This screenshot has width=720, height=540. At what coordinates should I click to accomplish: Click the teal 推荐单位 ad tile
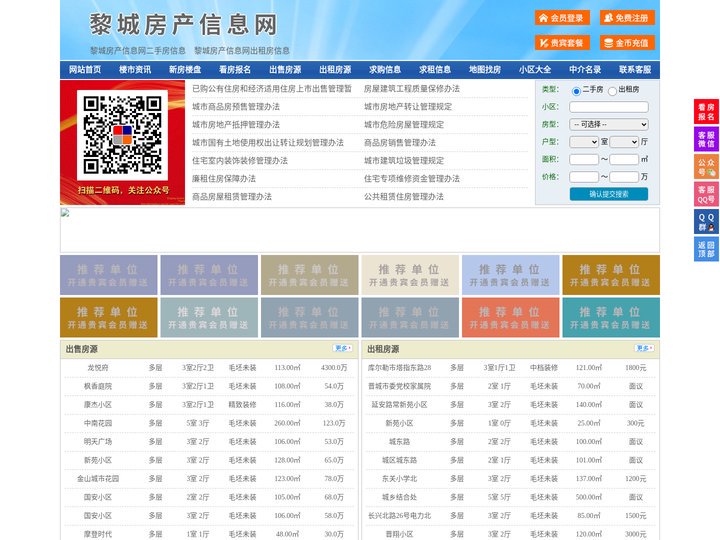[611, 318]
